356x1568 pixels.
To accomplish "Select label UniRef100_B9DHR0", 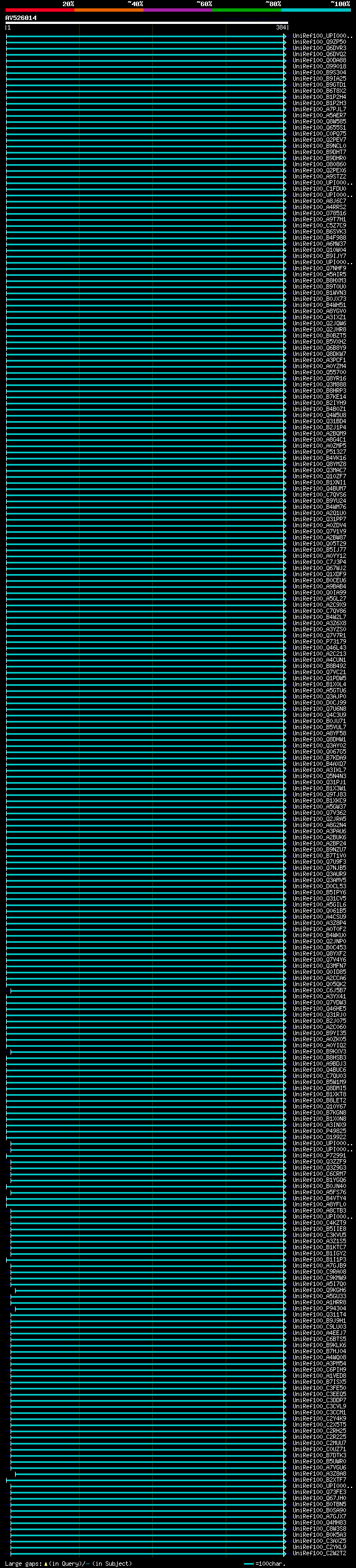I will (x=319, y=159).
